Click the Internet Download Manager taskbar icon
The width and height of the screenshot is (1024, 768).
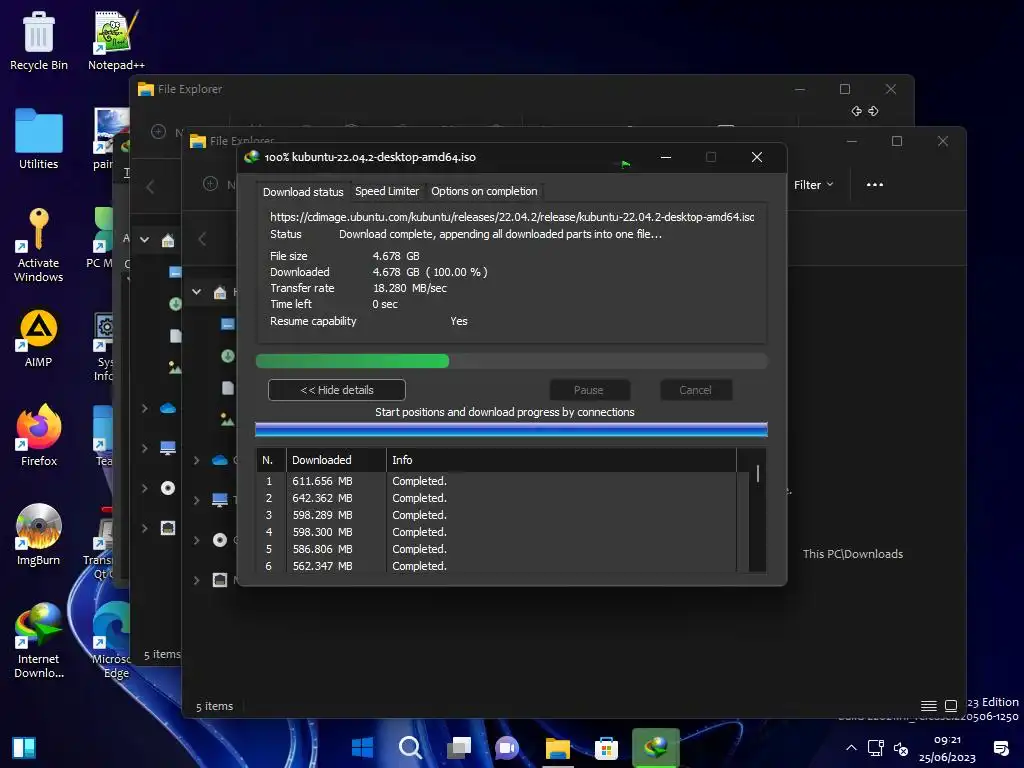click(x=656, y=748)
